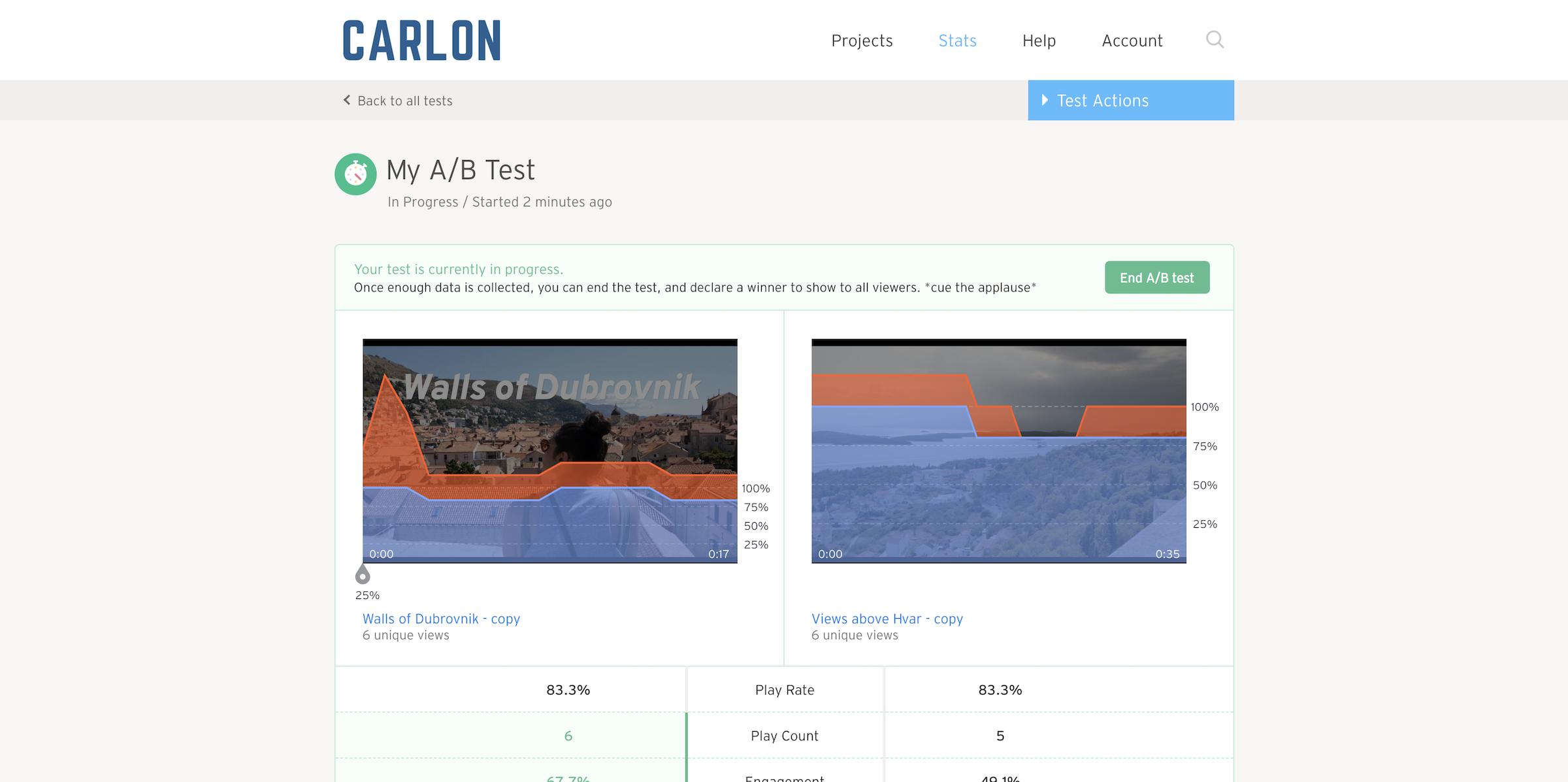Viewport: 1568px width, 782px height.
Task: Open the Help menu
Action: 1039,41
